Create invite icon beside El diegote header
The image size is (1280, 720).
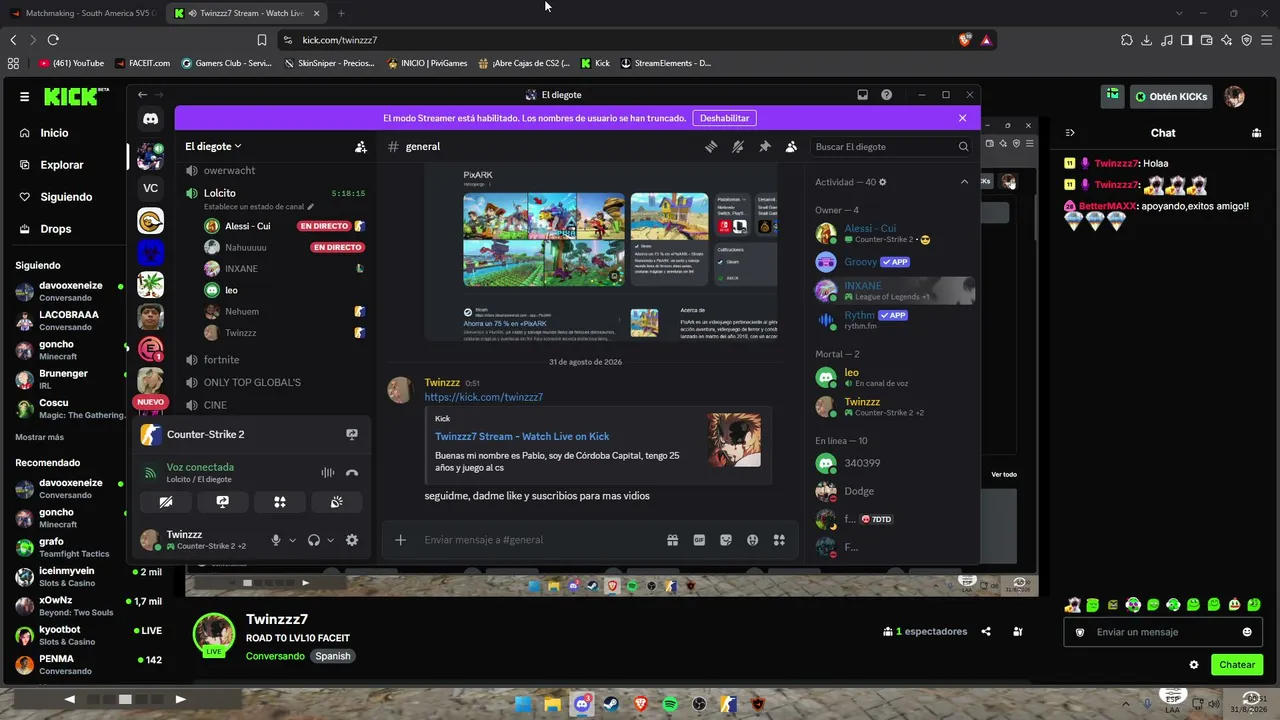361,147
